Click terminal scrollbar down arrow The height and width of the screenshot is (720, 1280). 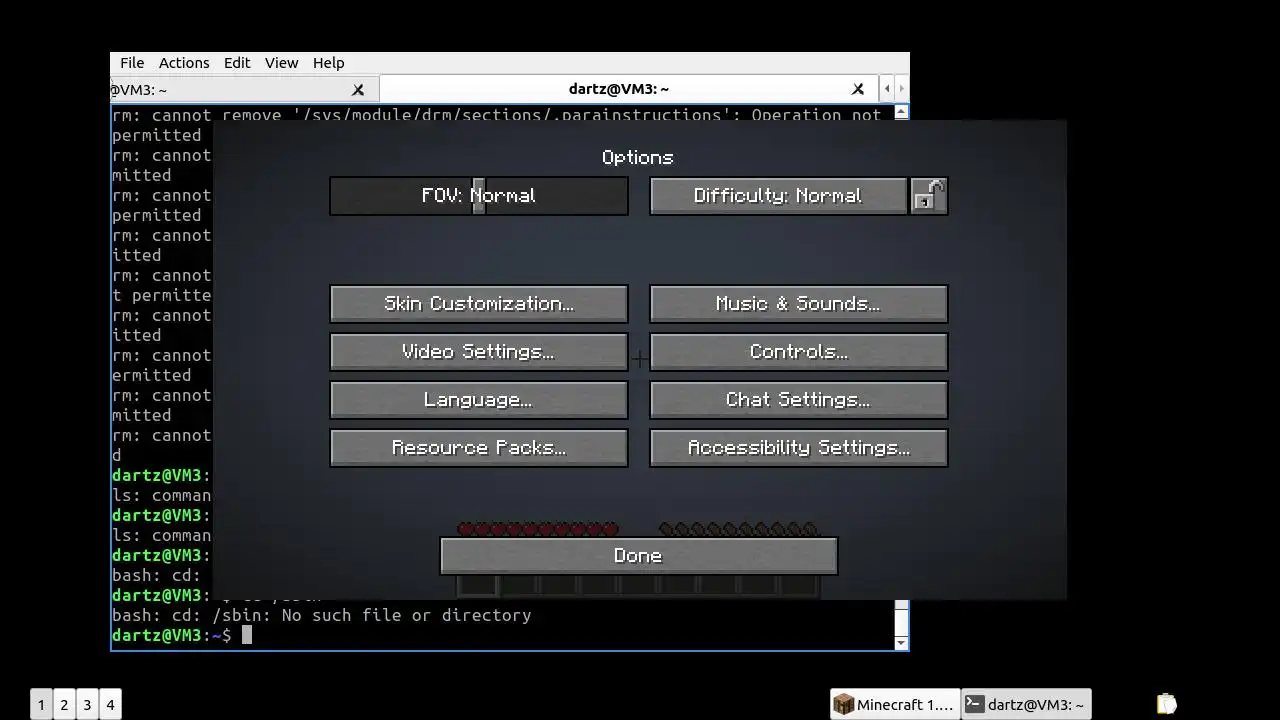click(901, 643)
